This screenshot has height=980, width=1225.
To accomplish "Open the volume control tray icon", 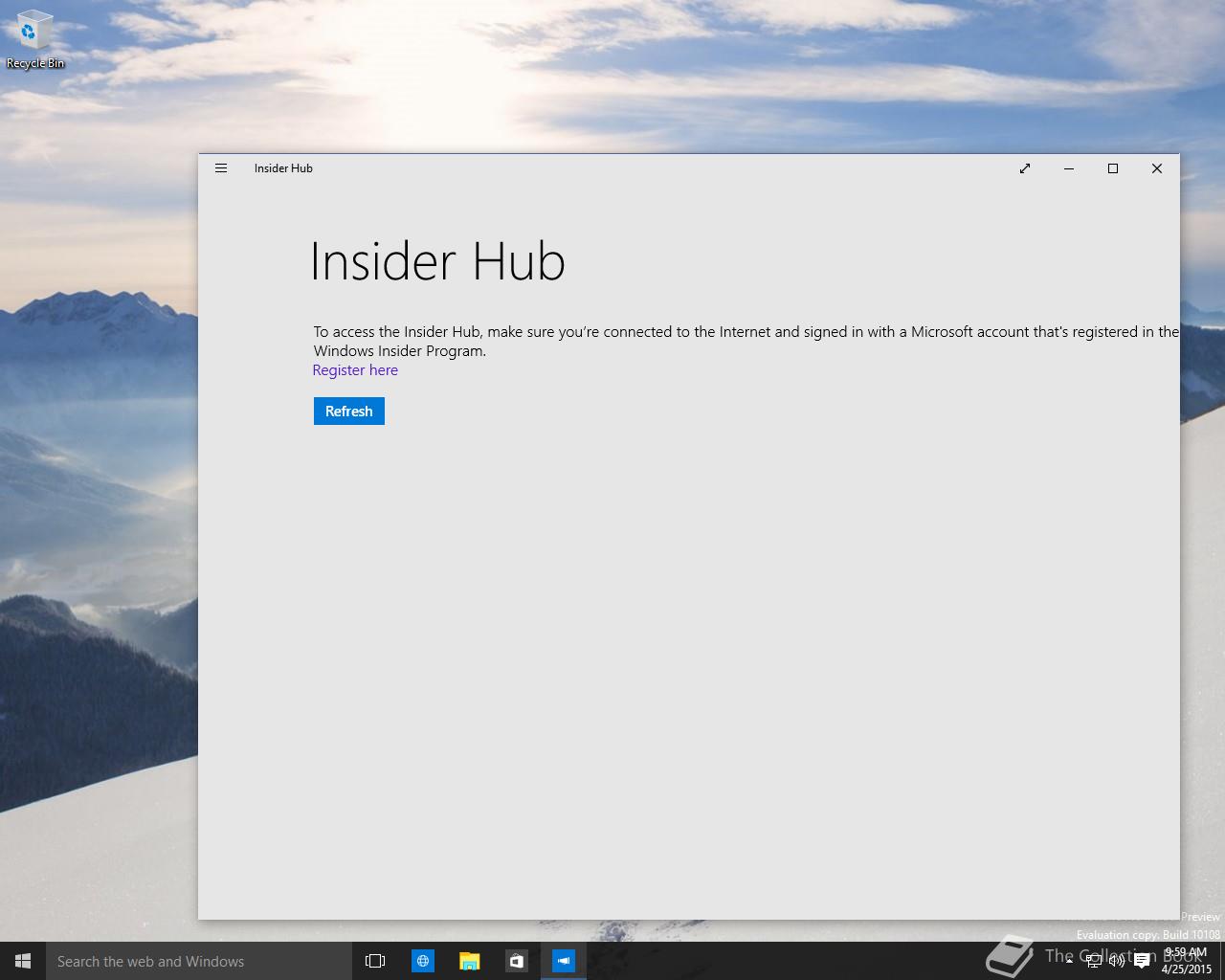I will pyautogui.click(x=1117, y=961).
